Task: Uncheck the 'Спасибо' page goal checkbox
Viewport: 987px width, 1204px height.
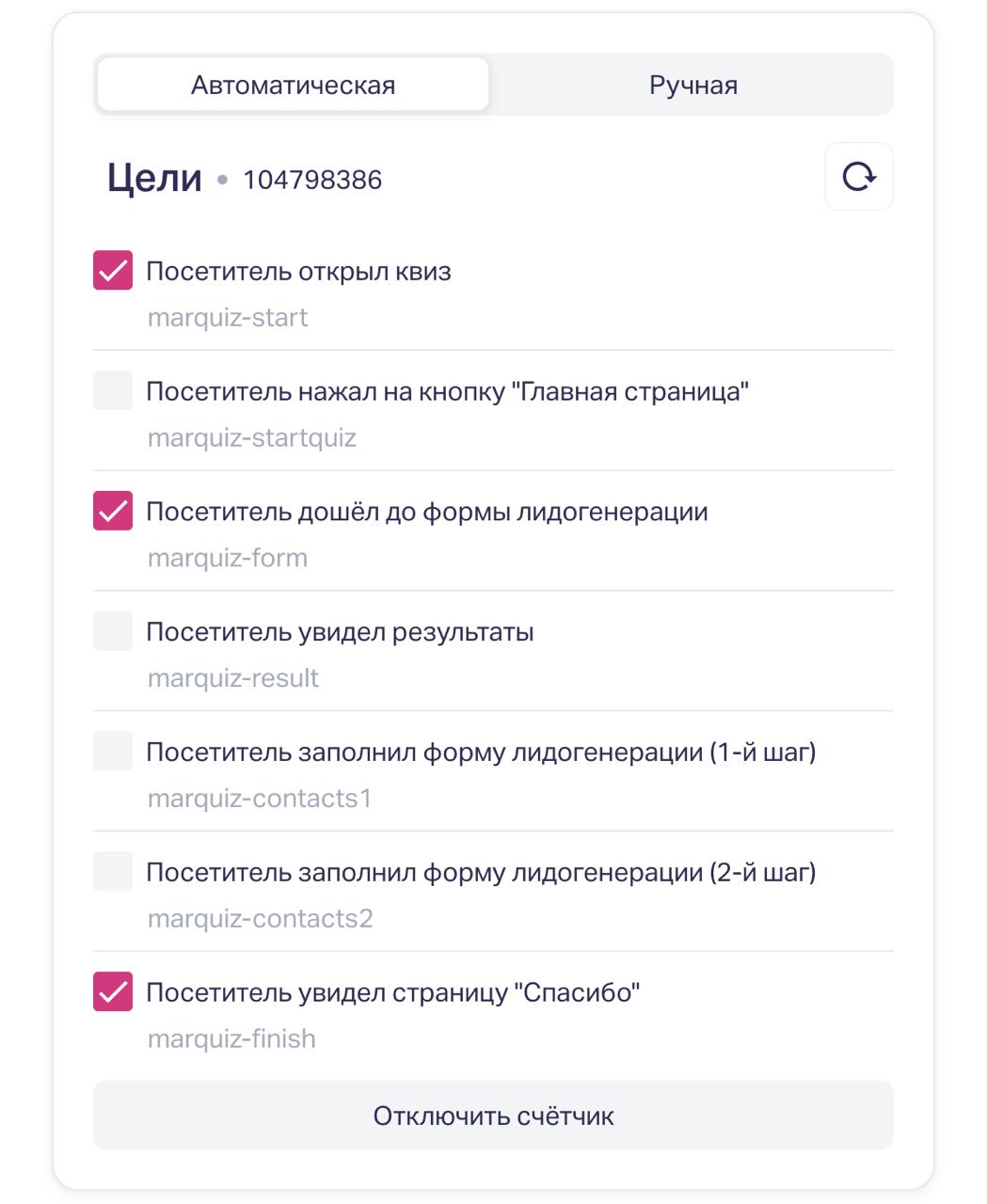Action: click(113, 993)
